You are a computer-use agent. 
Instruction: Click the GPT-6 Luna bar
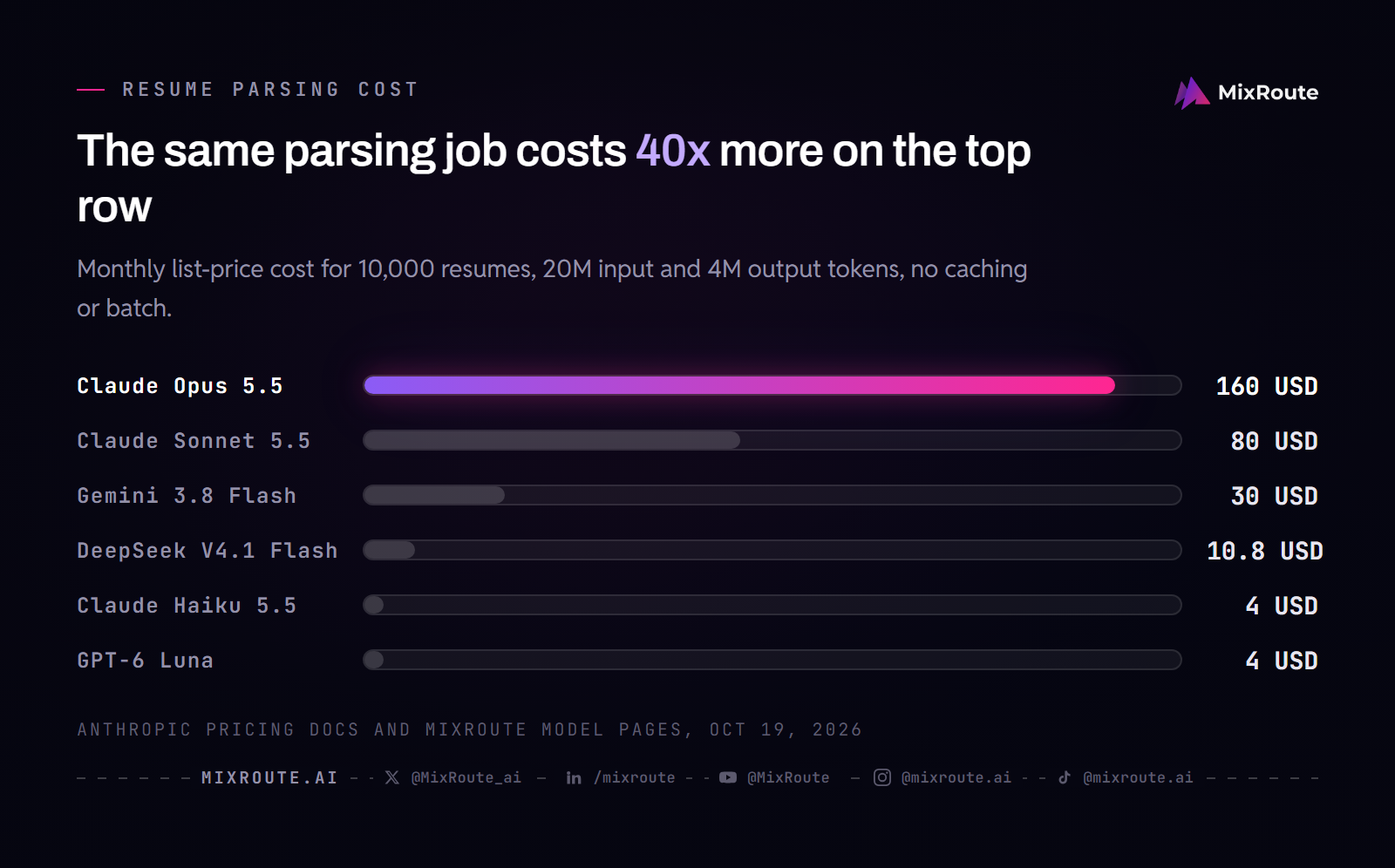(373, 660)
